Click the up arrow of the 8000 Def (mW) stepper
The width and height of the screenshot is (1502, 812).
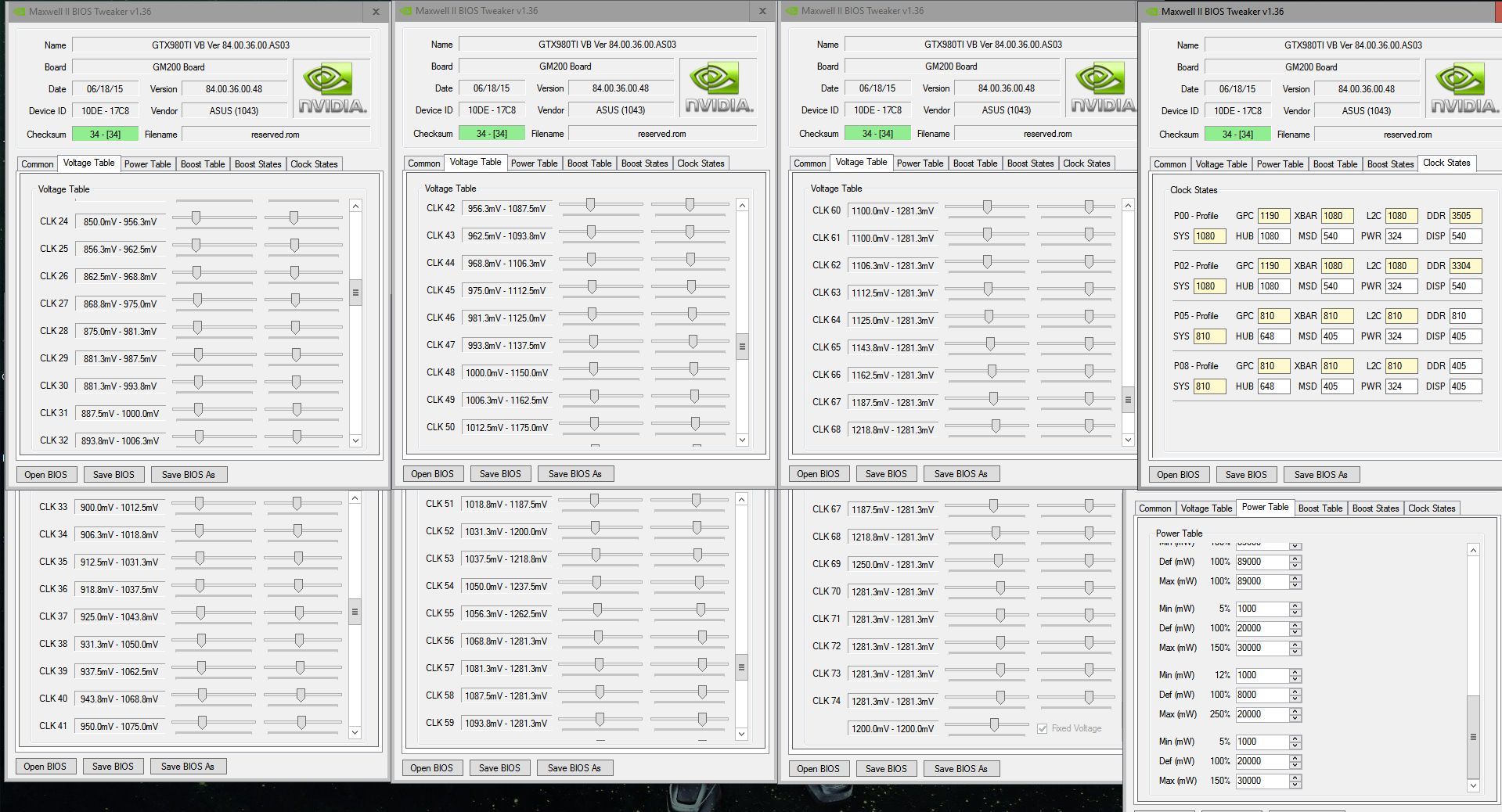1295,692
